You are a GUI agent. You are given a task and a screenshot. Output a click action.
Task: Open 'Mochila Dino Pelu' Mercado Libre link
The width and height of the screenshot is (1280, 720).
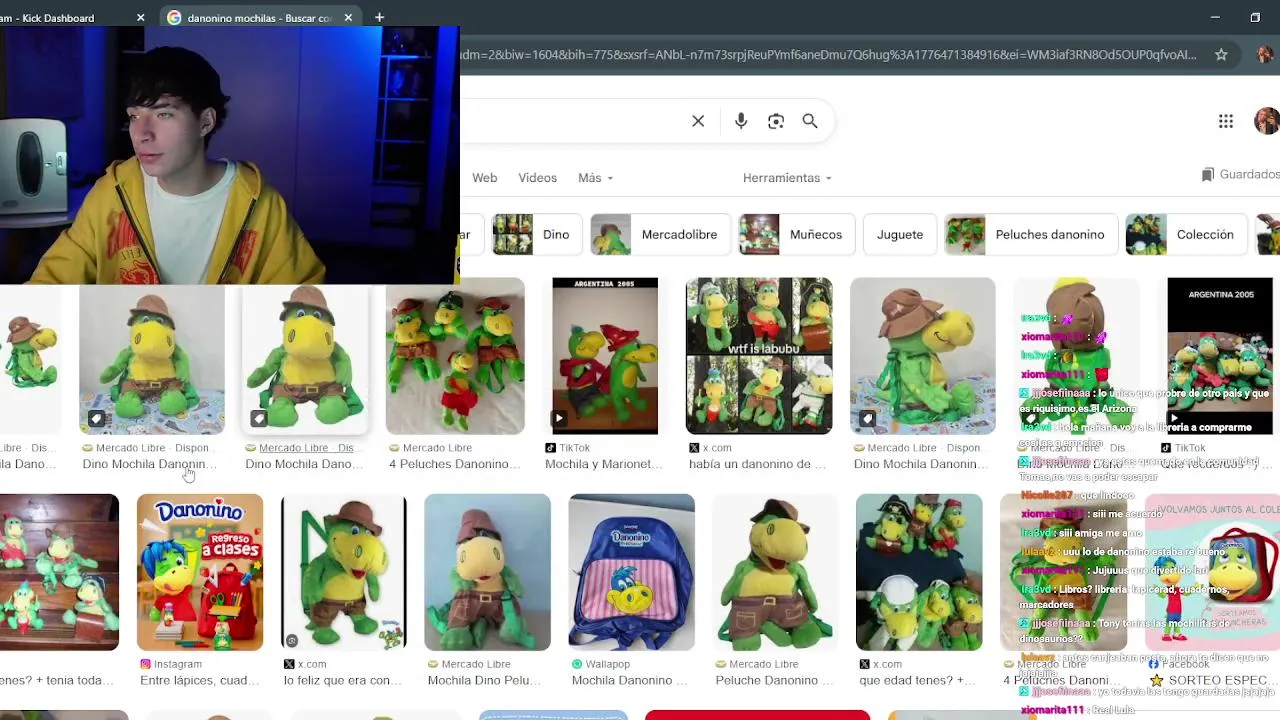pos(487,680)
